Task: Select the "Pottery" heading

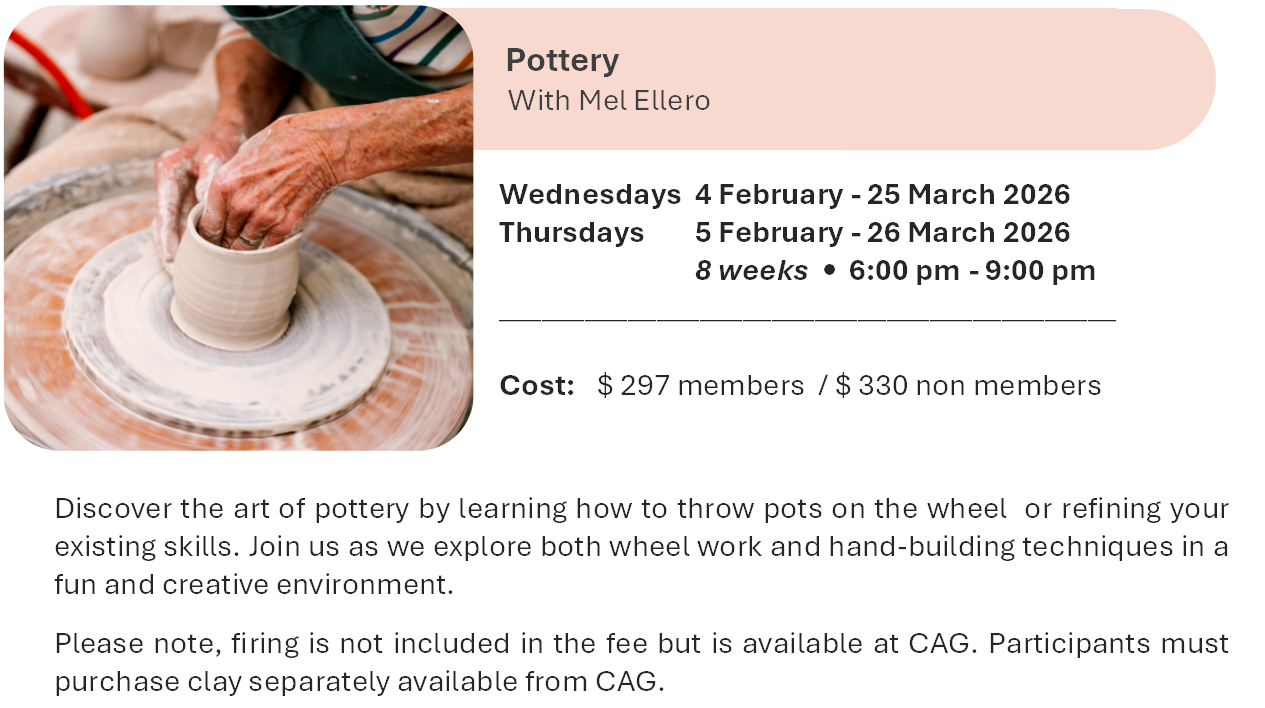Action: tap(562, 61)
